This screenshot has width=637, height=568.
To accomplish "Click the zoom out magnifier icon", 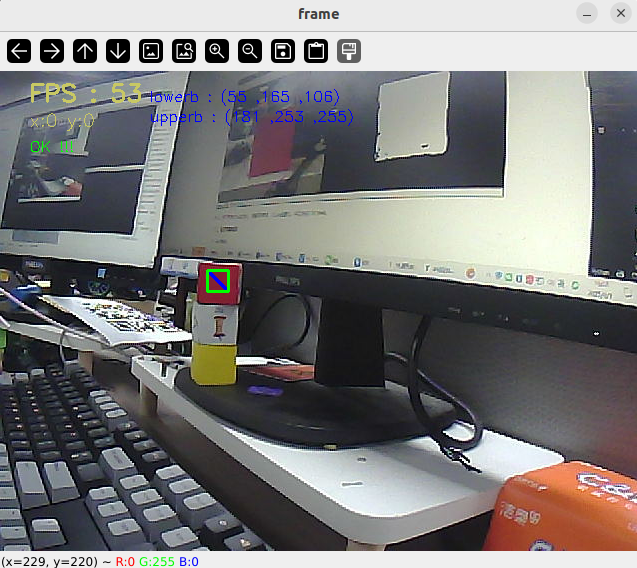I will 250,51.
